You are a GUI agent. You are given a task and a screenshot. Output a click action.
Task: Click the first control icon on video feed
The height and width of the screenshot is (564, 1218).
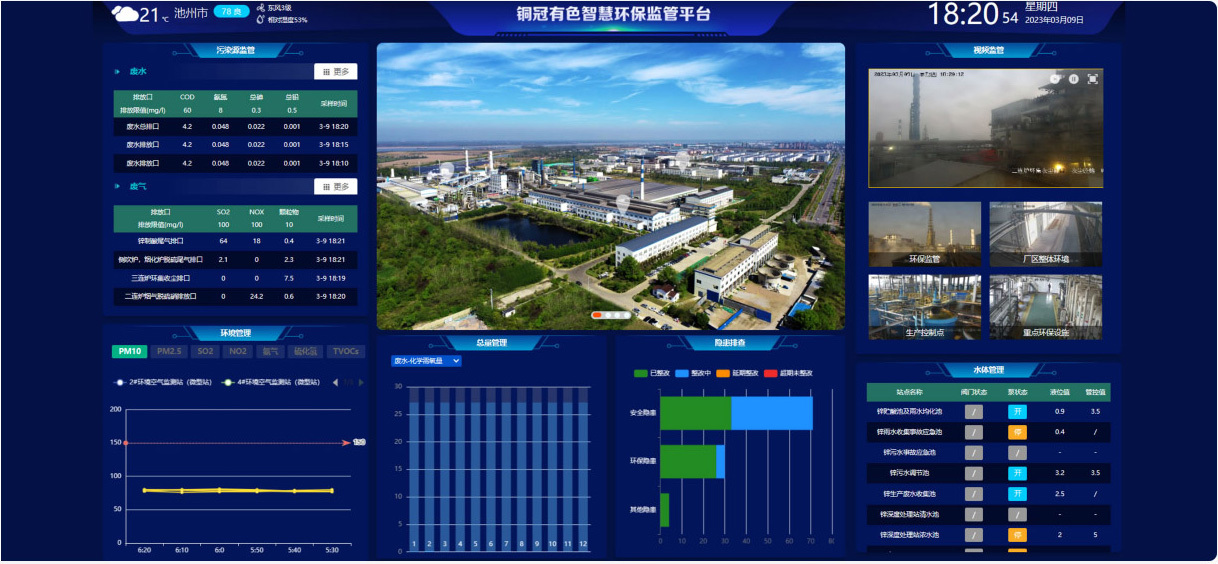coord(1054,79)
